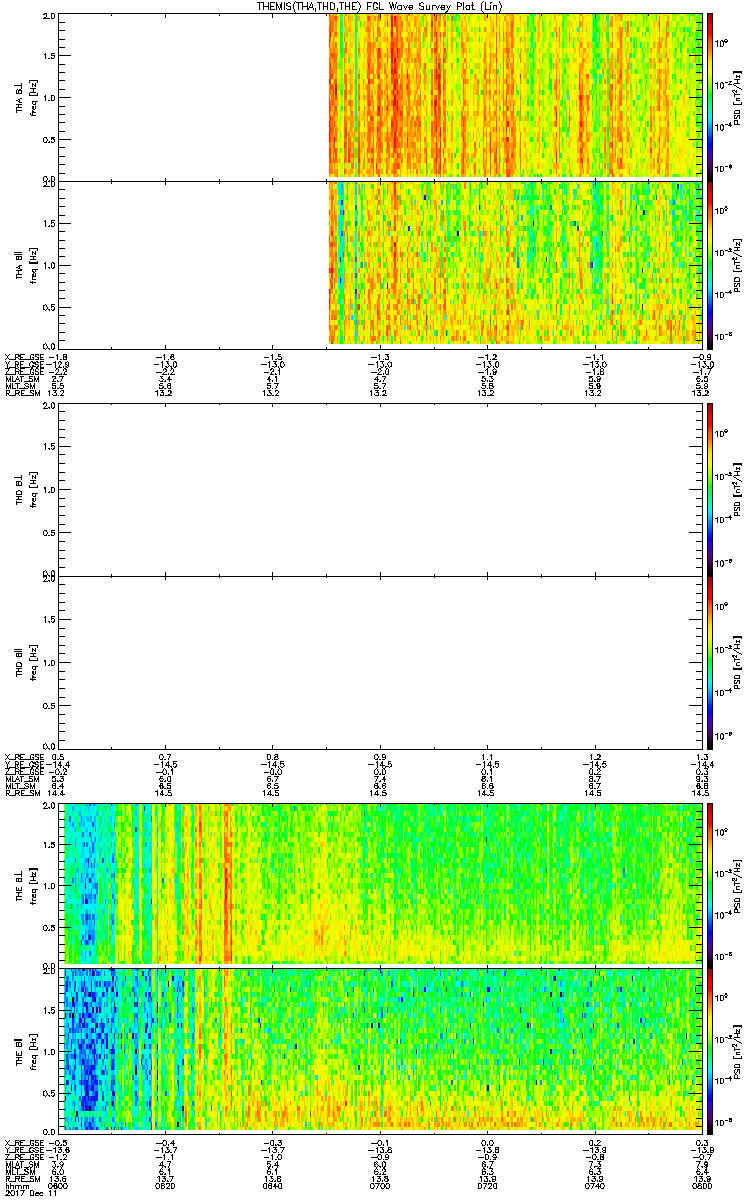Click the THD B∥ PSD color bar
Viewport: 750px width, 1200px height.
click(x=711, y=661)
